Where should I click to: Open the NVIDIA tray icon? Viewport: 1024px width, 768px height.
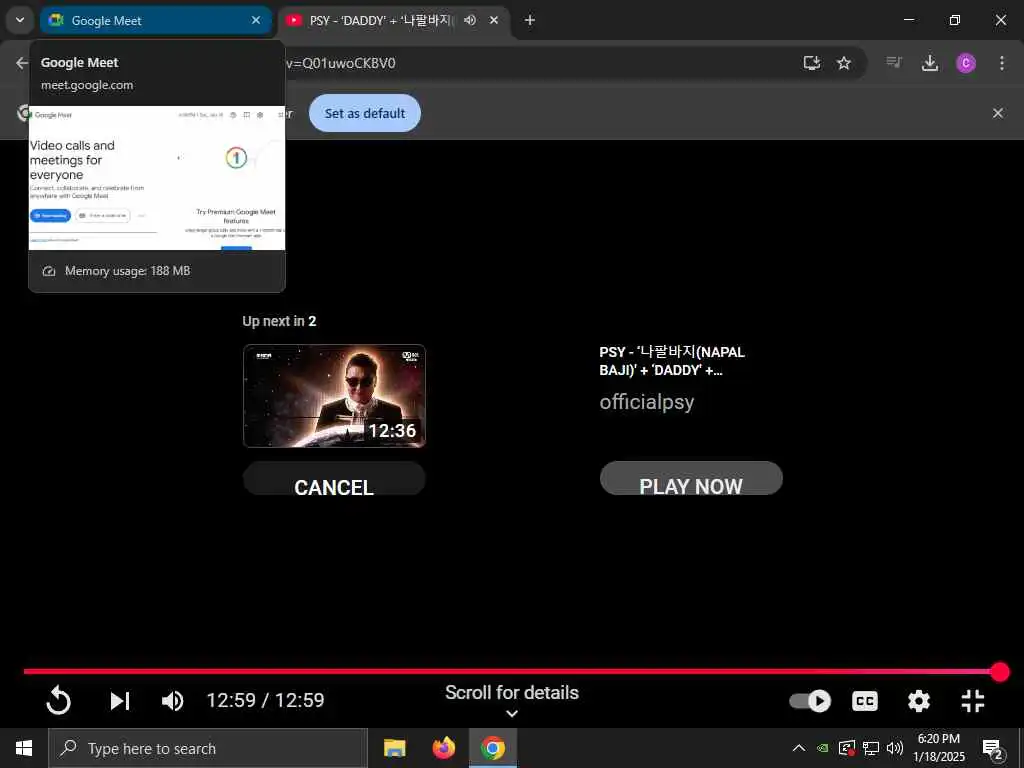point(823,748)
